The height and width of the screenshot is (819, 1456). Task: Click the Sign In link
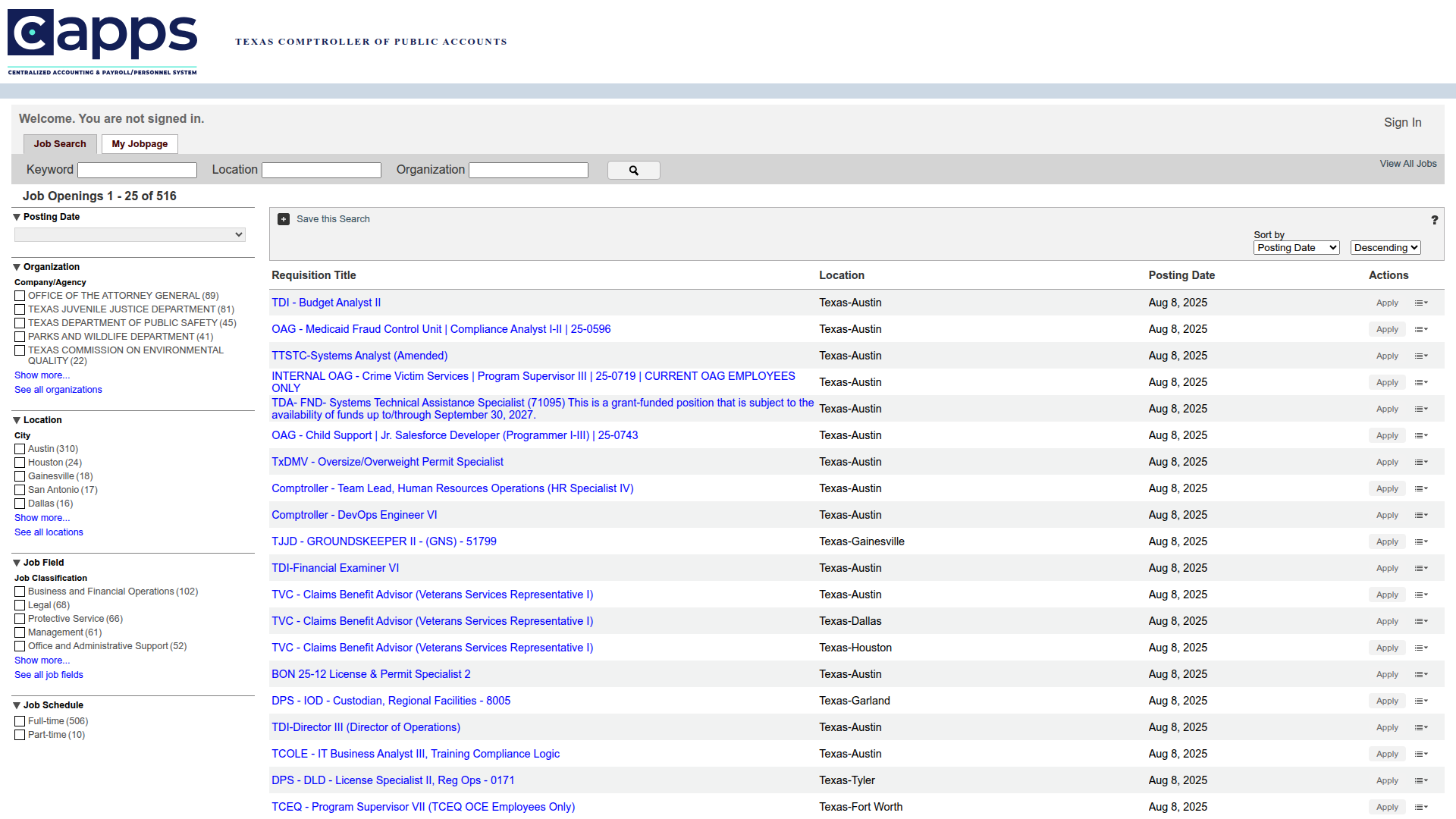[x=1402, y=123]
